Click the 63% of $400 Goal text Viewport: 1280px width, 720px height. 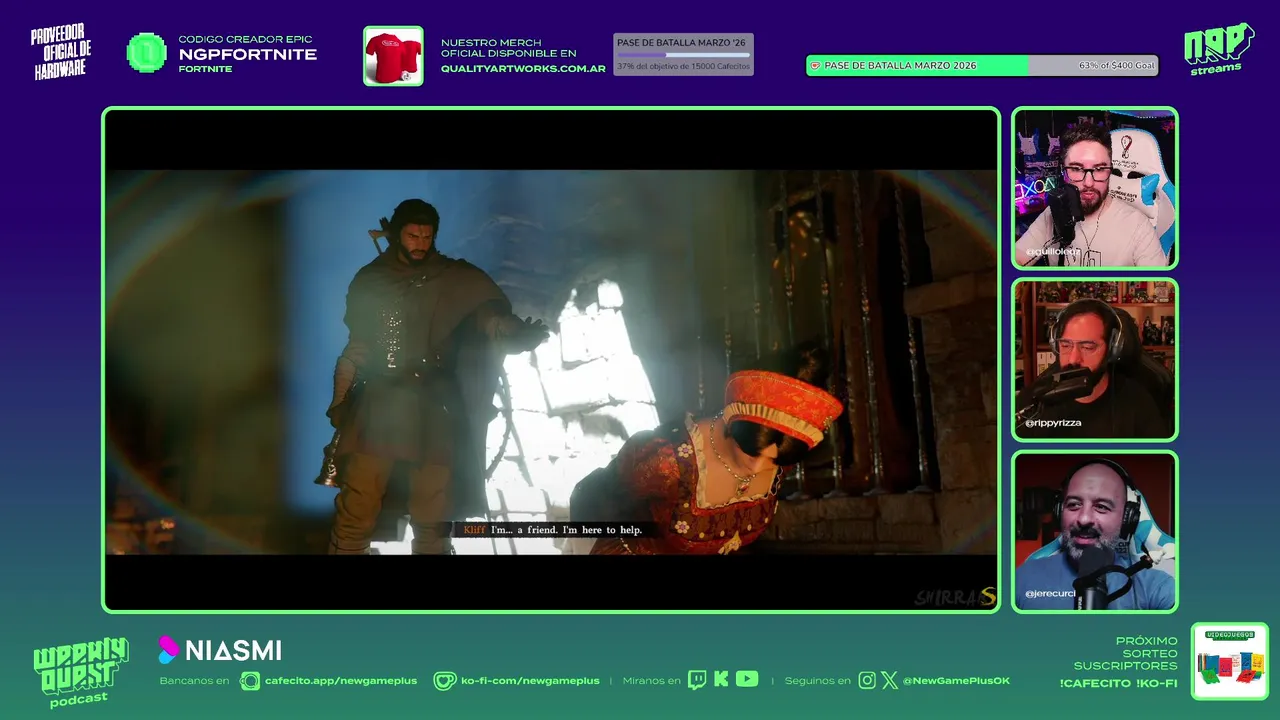click(1116, 65)
